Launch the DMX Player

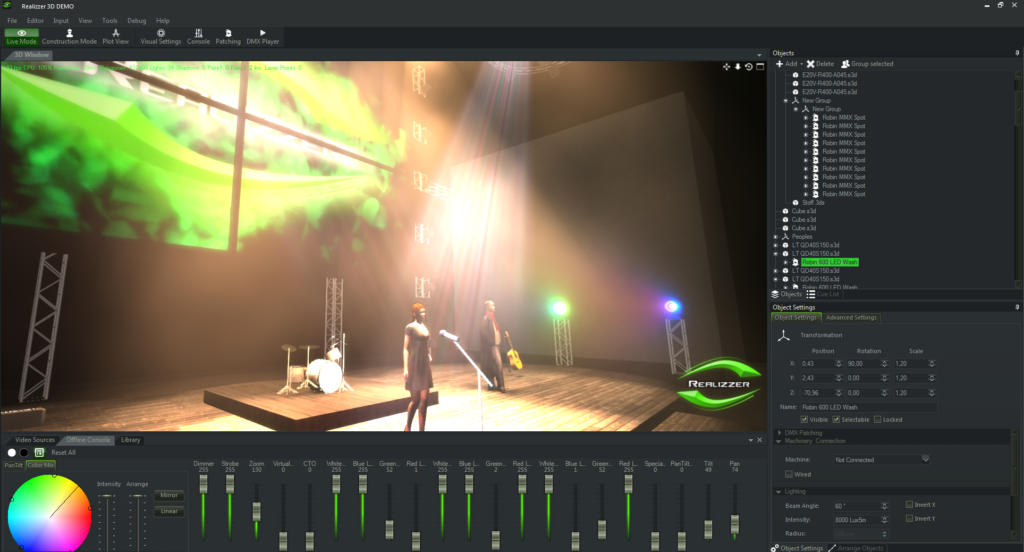[264, 37]
